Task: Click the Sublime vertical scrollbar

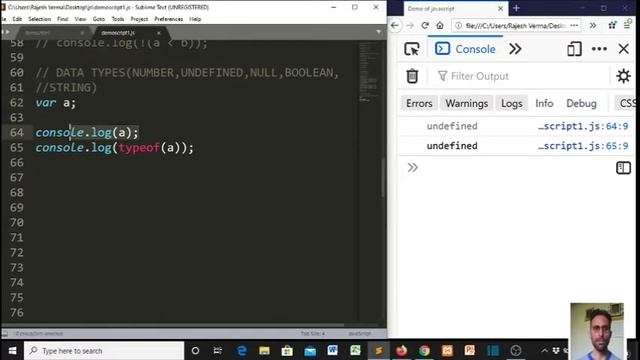Action: (x=383, y=178)
